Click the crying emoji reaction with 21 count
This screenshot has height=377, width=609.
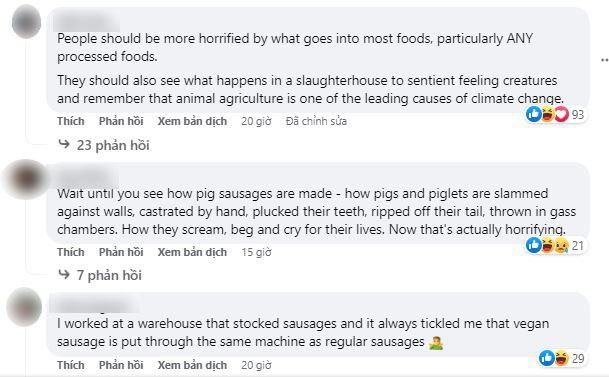pos(561,245)
